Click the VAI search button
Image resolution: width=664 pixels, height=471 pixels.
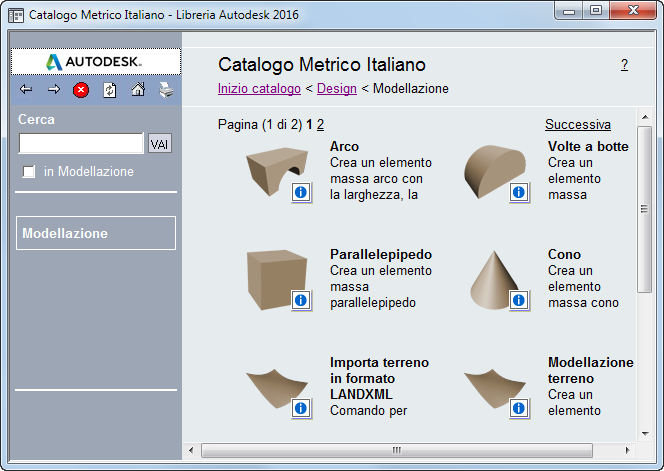160,144
